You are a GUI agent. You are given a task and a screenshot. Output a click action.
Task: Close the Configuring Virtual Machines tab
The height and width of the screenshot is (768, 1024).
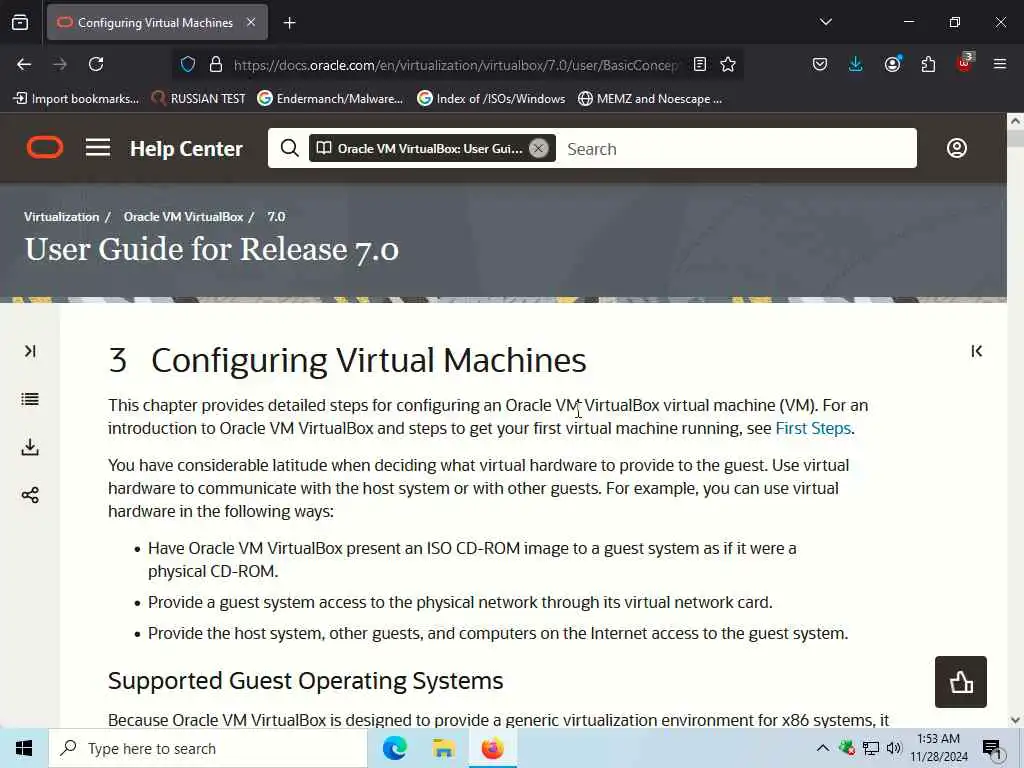[251, 22]
